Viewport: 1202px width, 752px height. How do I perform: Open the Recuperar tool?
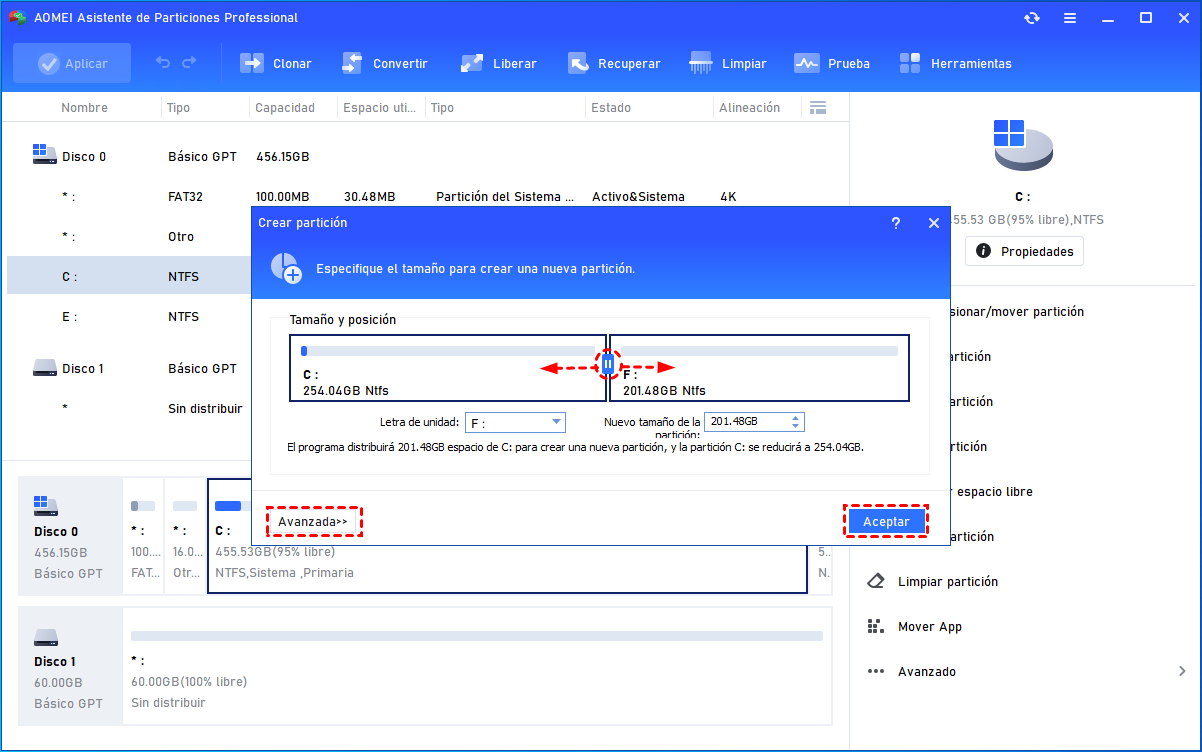pos(614,63)
